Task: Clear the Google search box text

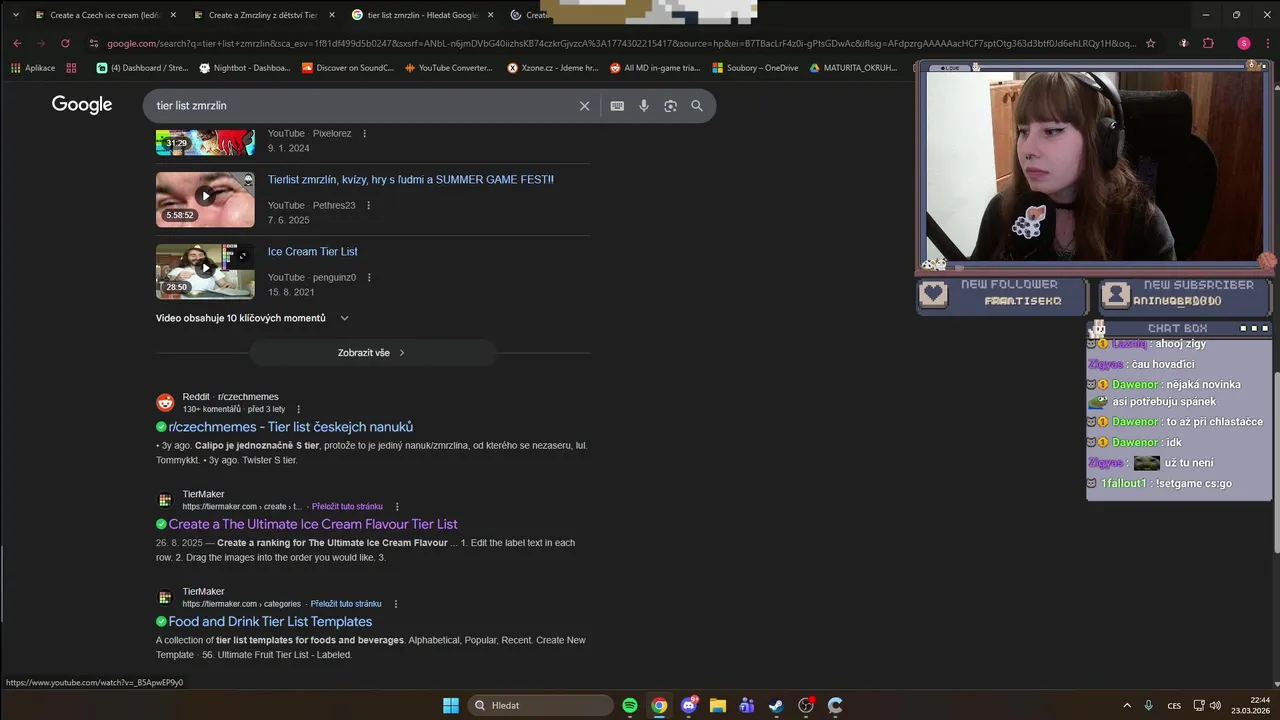Action: click(585, 106)
